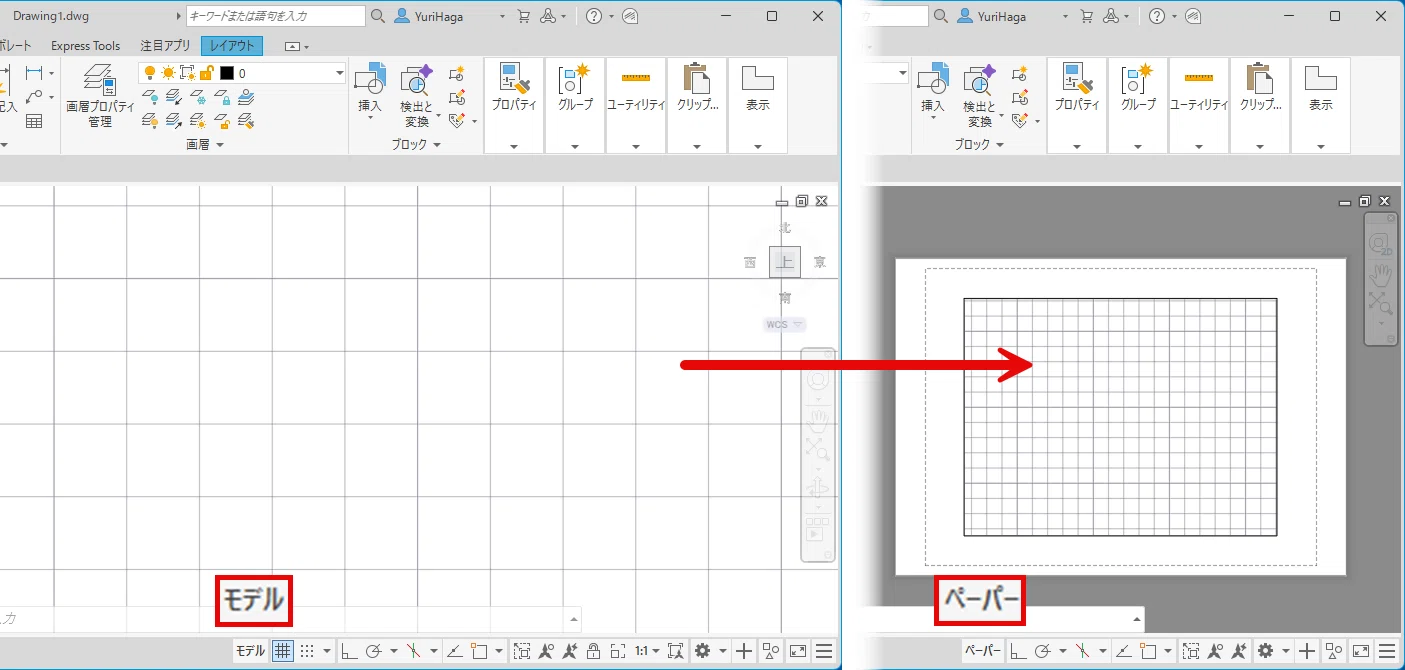Select the レイアウト ribbon tab

(232, 46)
